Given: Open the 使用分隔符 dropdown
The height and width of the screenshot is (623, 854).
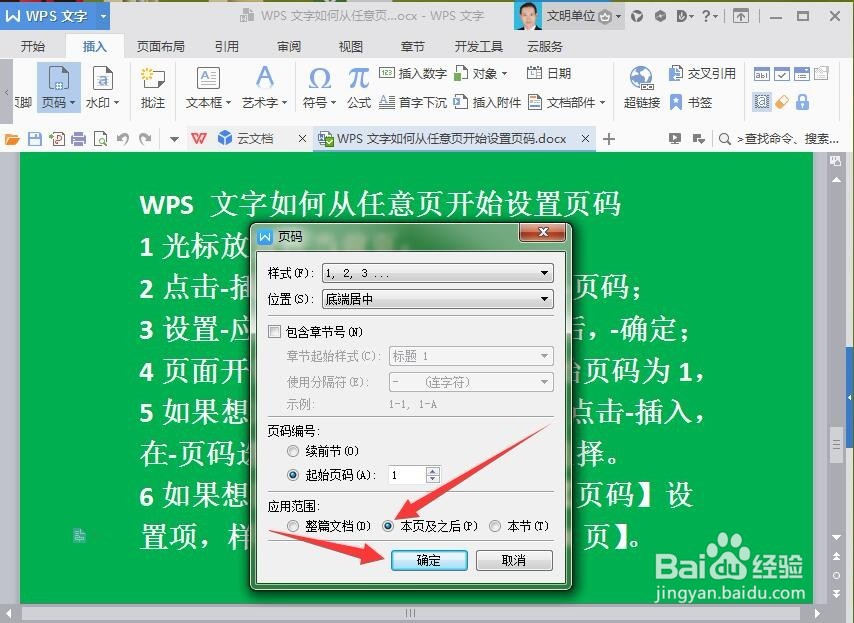Looking at the screenshot, I should pos(471,382).
